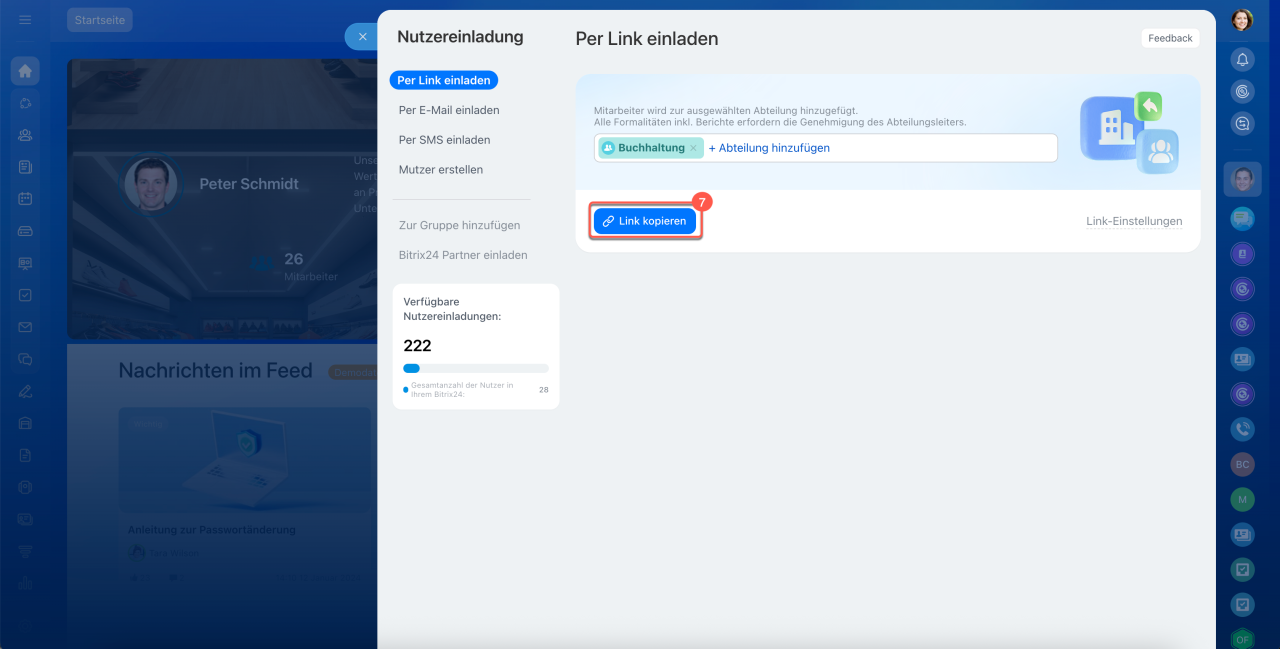Viewport: 1280px width, 649px height.
Task: Open the active man avatar chat in right bar
Action: 1242,179
